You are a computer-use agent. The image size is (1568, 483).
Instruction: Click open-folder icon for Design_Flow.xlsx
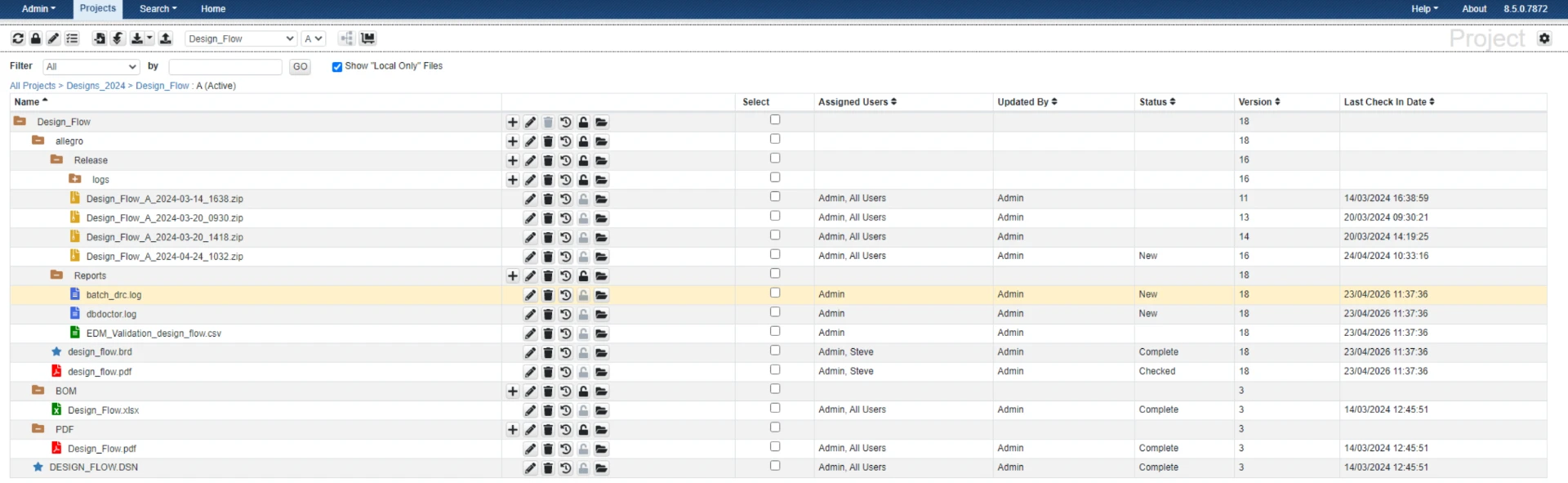[601, 410]
